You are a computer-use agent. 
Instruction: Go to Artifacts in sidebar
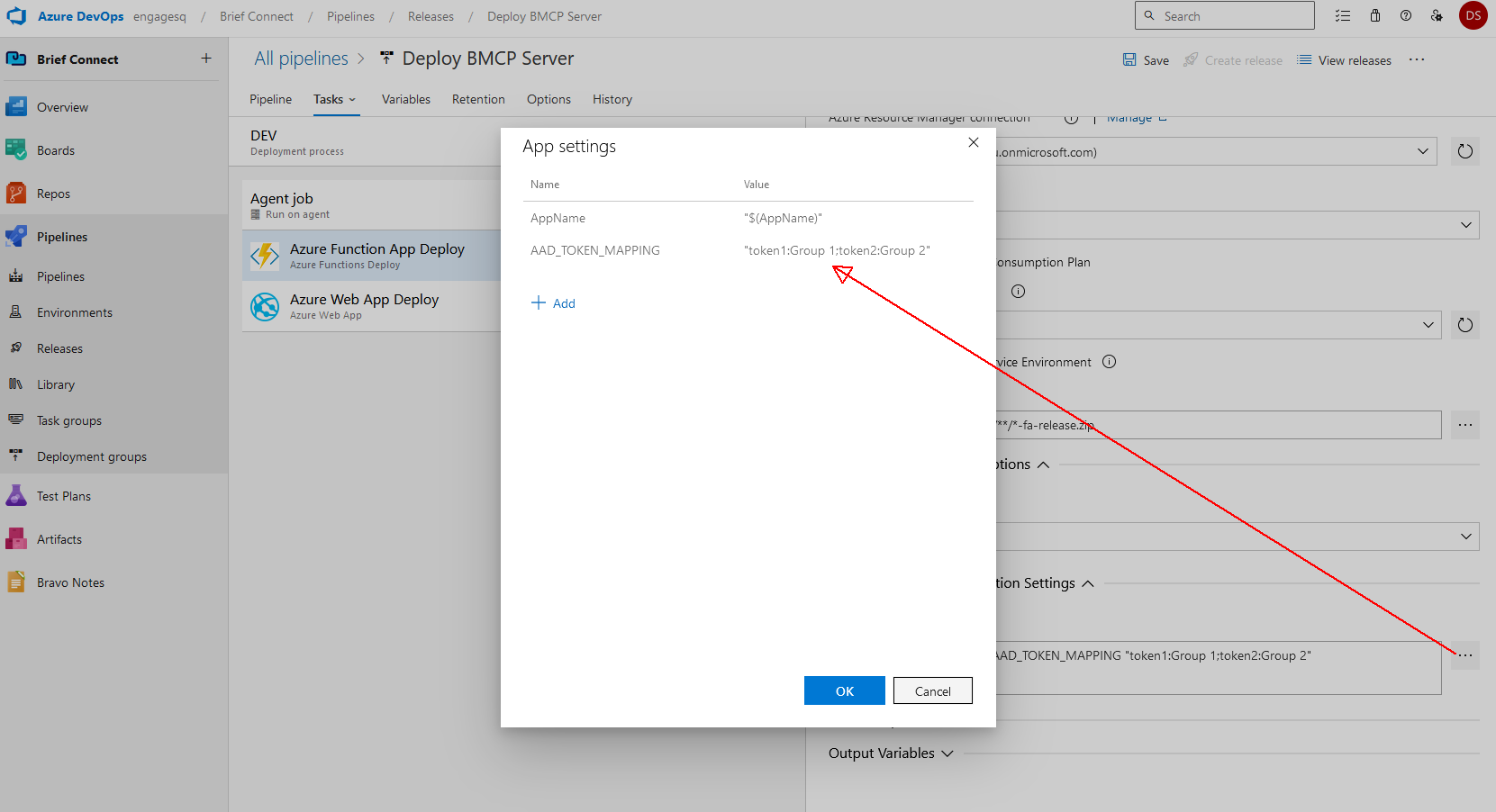(59, 539)
